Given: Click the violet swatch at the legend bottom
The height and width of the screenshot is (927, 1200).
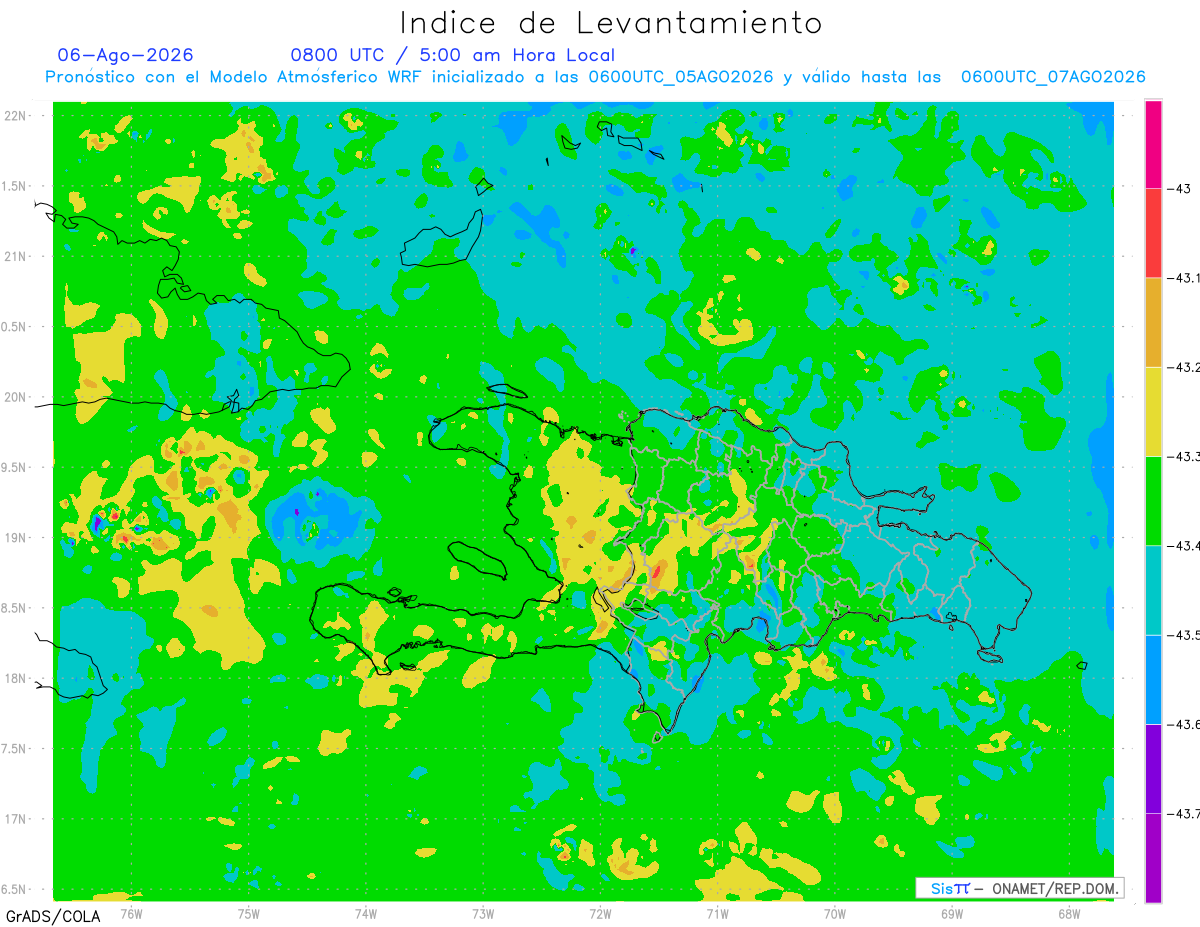Looking at the screenshot, I should click(1153, 857).
